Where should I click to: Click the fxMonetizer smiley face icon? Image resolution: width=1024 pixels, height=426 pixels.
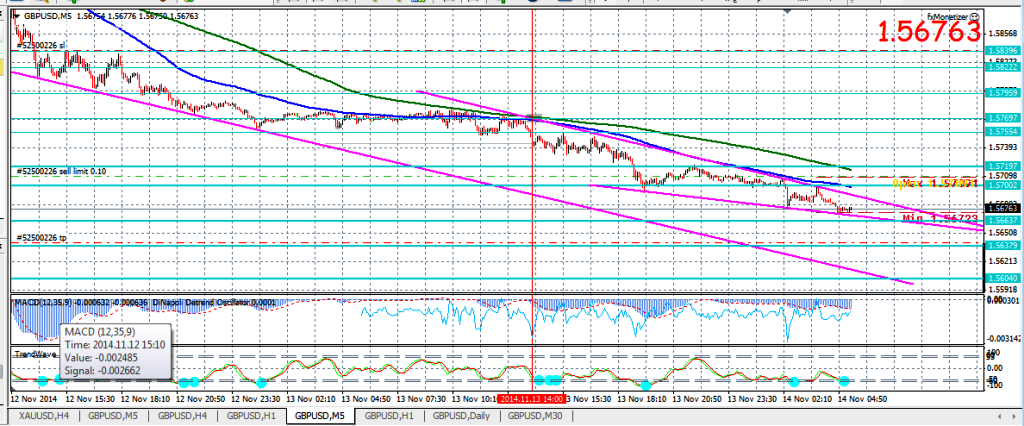click(x=975, y=16)
